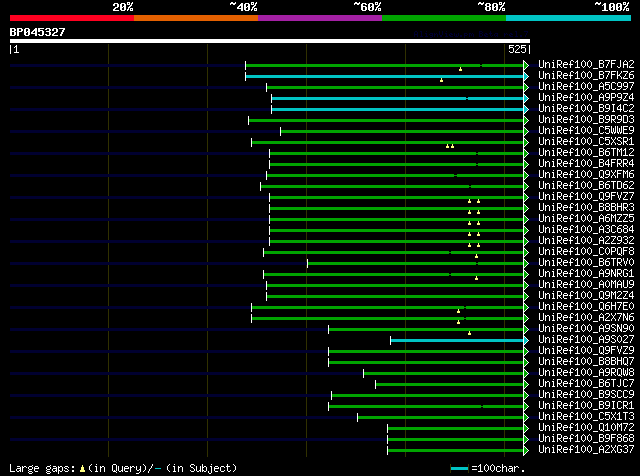640x476 pixels.
Task: Select the UniRef100_B8BHQ7 label
Action: pyautogui.click(x=586, y=362)
